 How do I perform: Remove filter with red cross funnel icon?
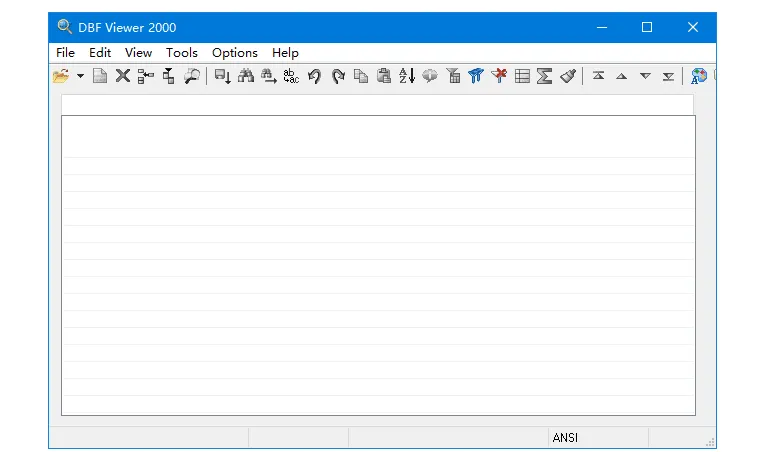tap(499, 76)
